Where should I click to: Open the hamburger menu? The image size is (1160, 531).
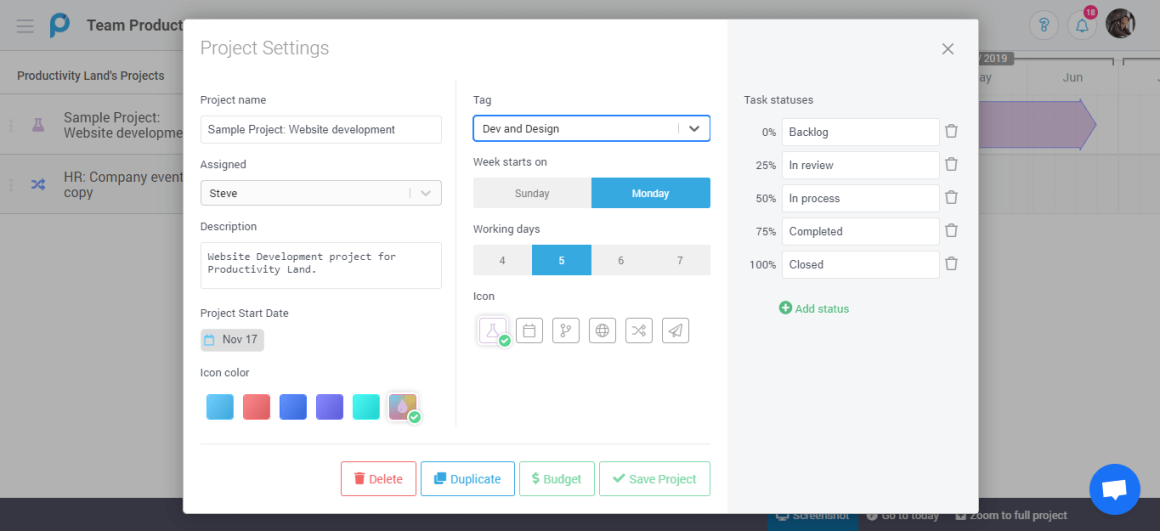click(25, 26)
